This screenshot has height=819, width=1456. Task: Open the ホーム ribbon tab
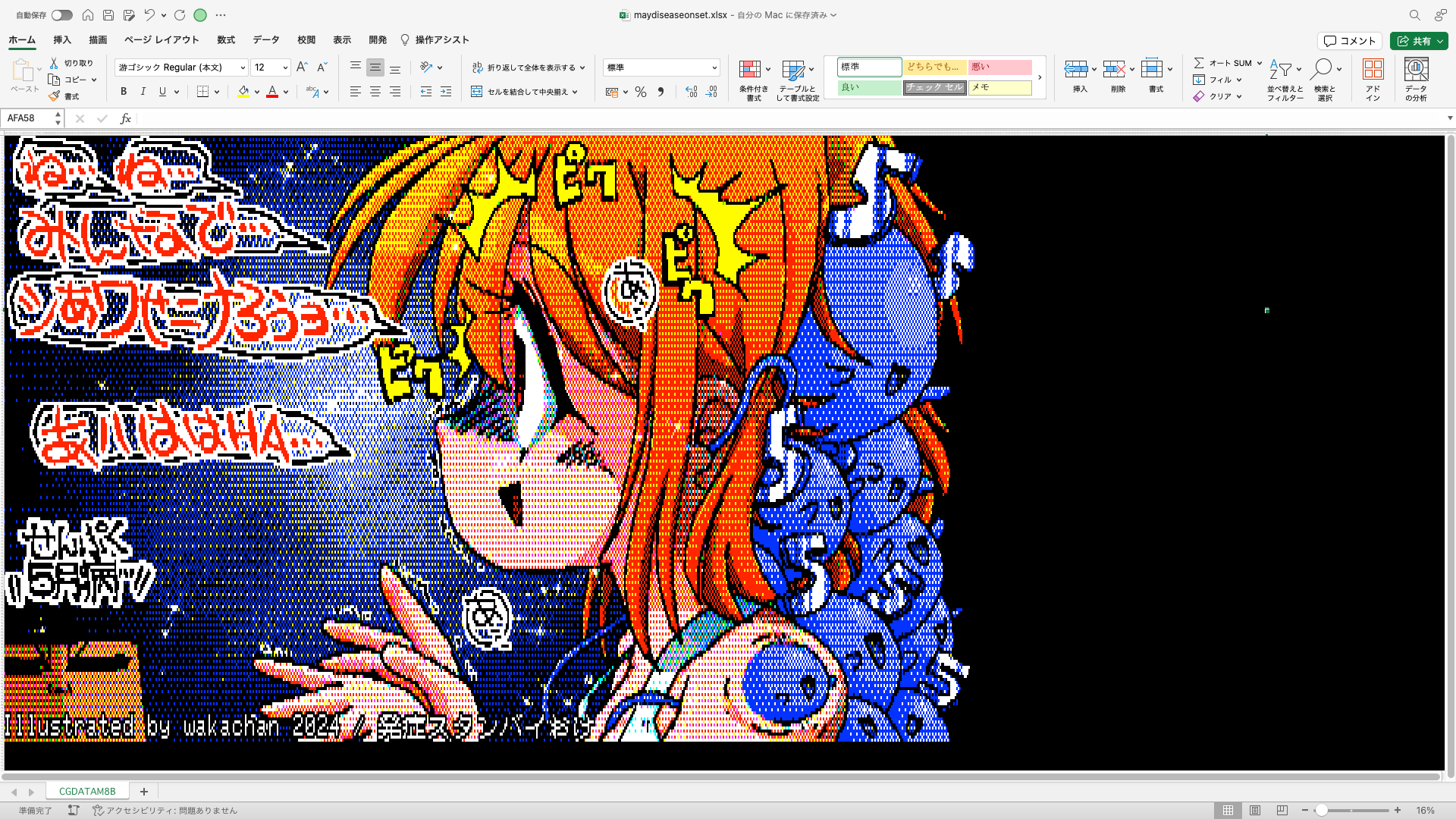tap(22, 40)
